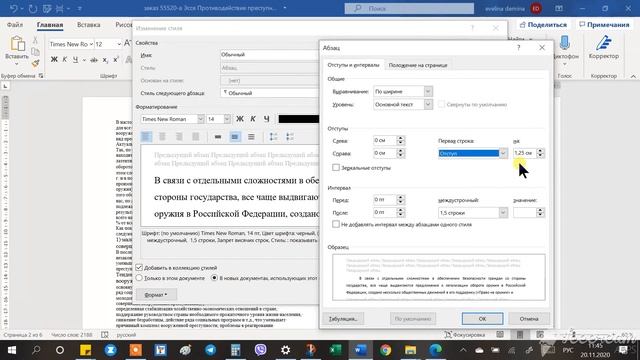Open font name dropdown in style dialog

201,119
